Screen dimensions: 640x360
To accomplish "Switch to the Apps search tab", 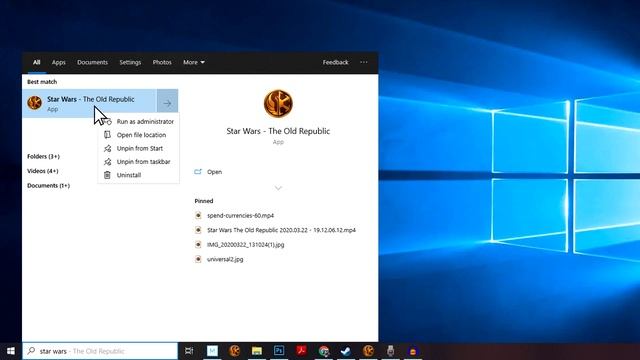I will 58,62.
